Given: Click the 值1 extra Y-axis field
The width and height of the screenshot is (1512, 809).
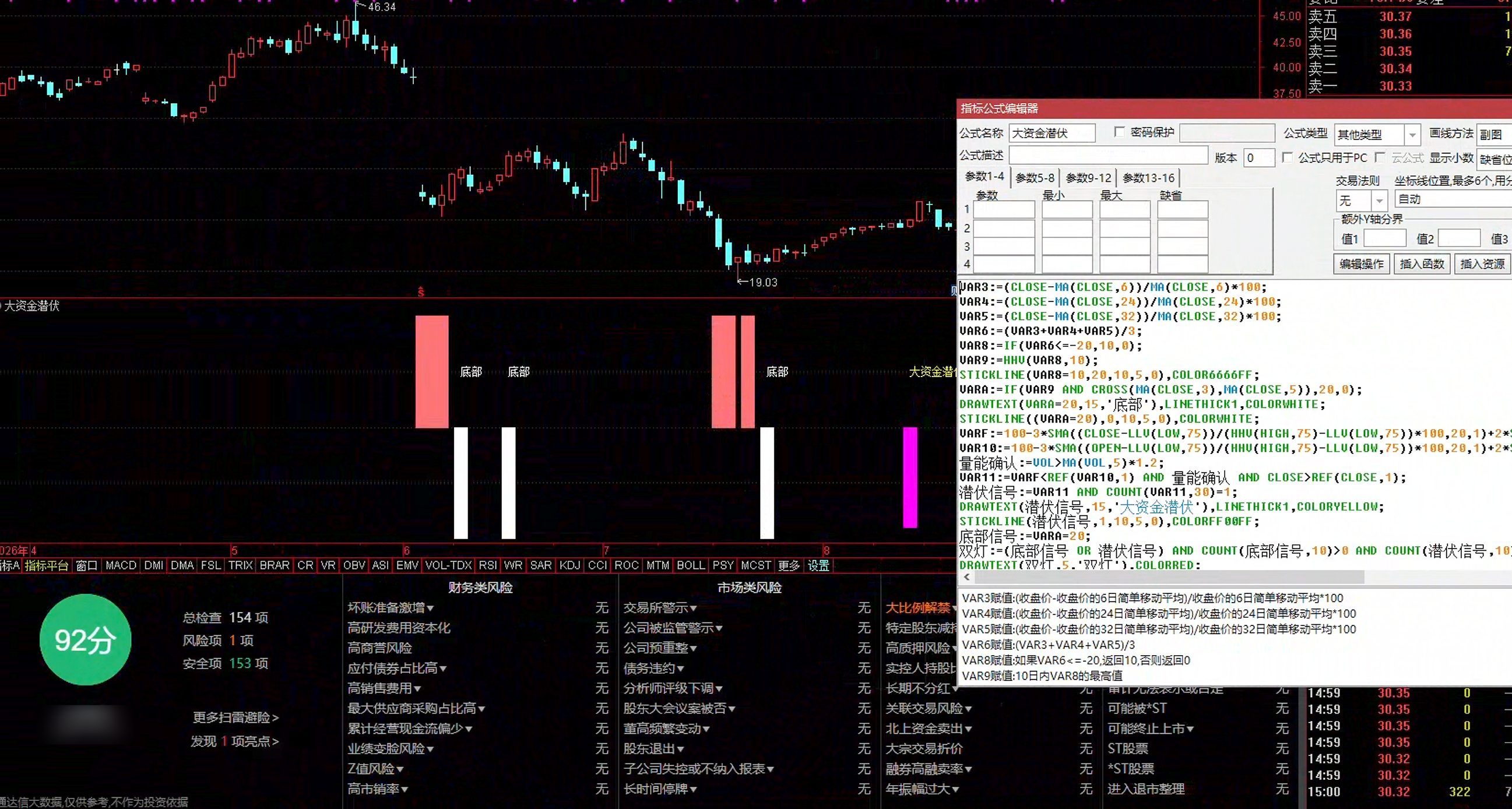Looking at the screenshot, I should [1384, 238].
